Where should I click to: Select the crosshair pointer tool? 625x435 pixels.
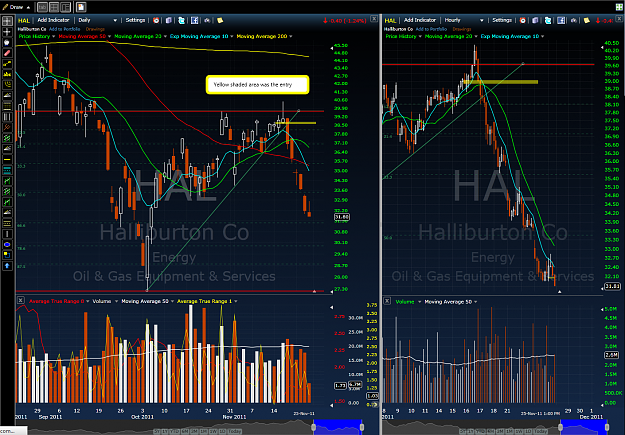7,32
